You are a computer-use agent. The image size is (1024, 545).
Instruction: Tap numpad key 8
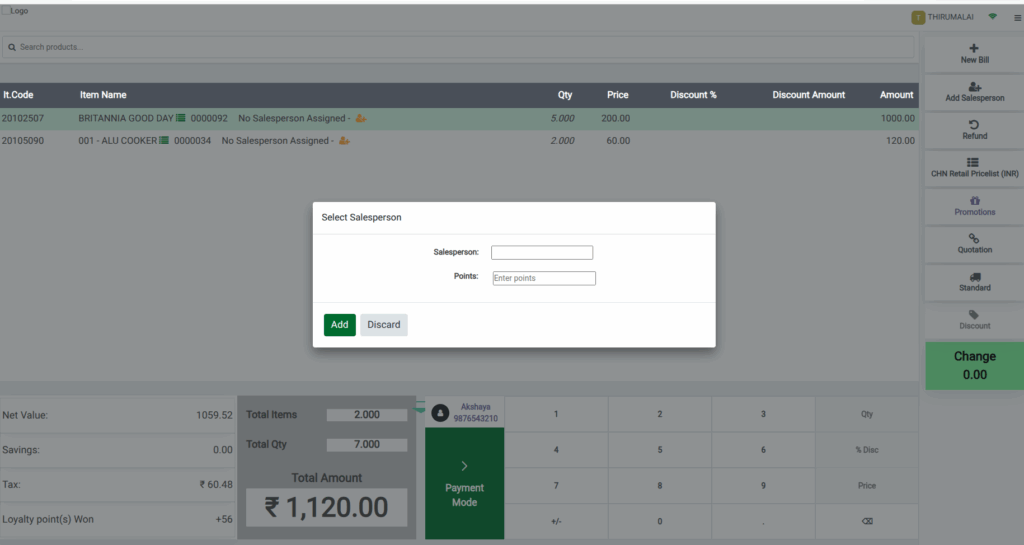coord(660,486)
